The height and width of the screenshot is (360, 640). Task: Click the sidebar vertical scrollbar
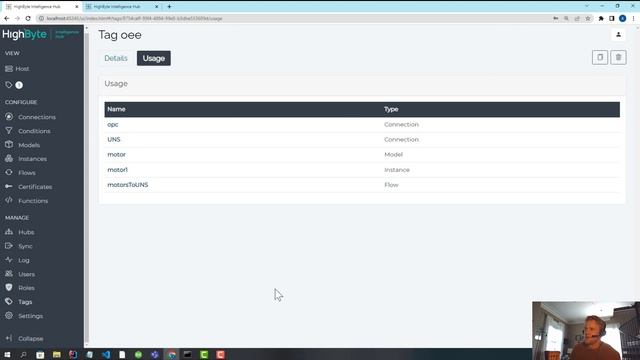coord(86,188)
